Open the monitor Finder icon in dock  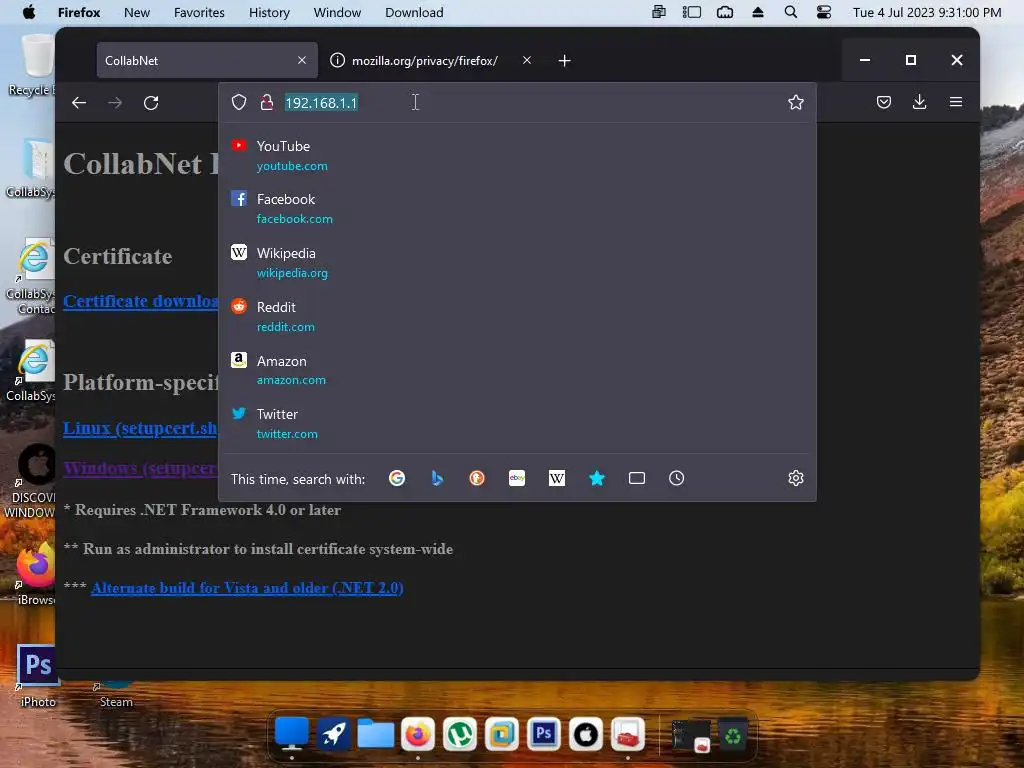coord(291,735)
